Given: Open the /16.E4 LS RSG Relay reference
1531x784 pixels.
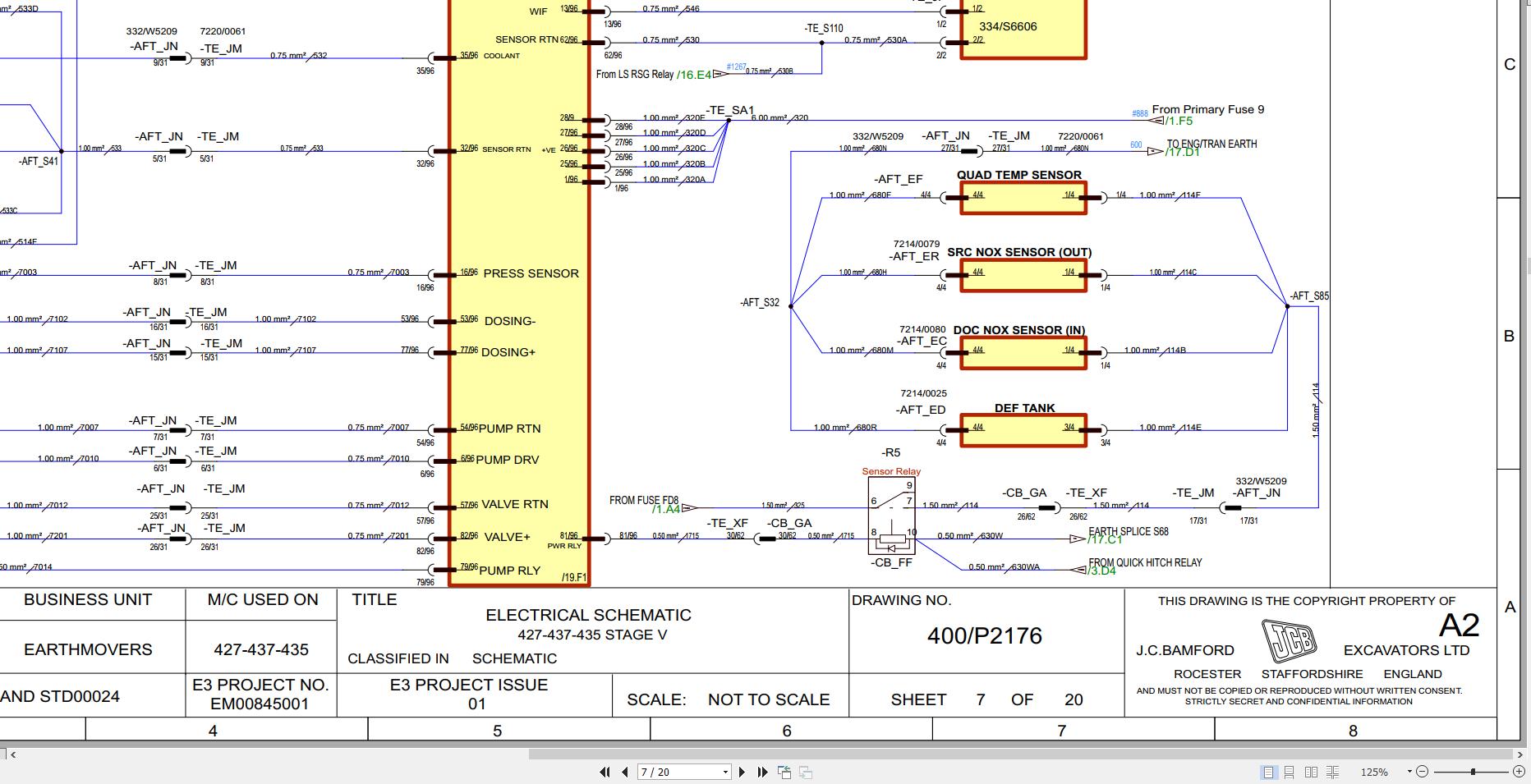Looking at the screenshot, I should [692, 75].
